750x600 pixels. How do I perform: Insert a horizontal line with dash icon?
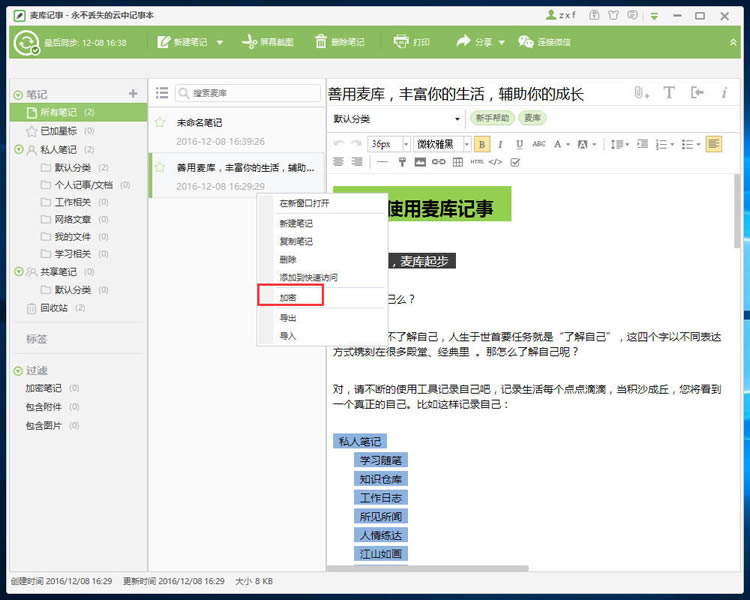[382, 162]
